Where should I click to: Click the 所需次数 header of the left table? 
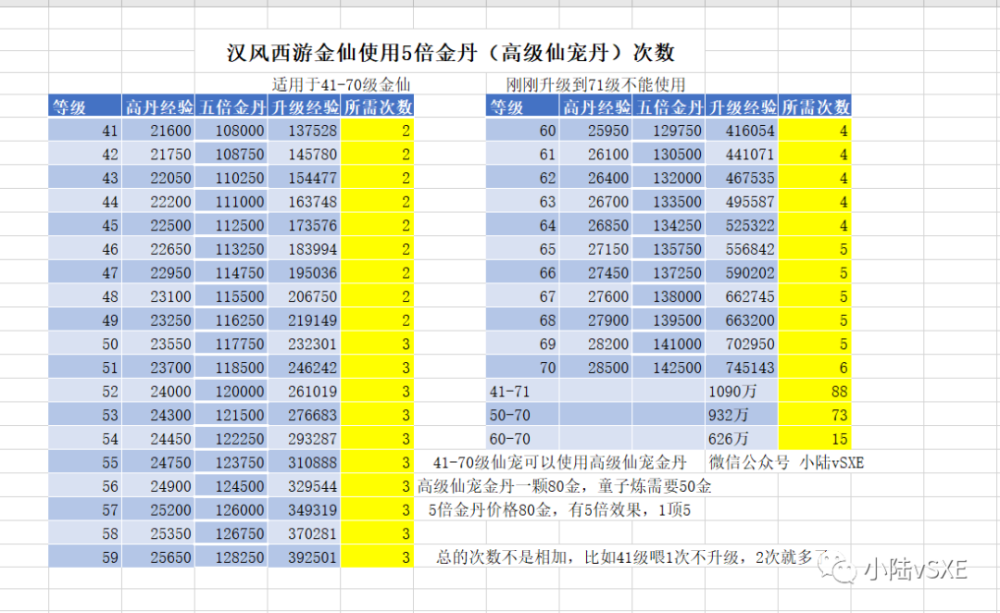pyautogui.click(x=380, y=107)
